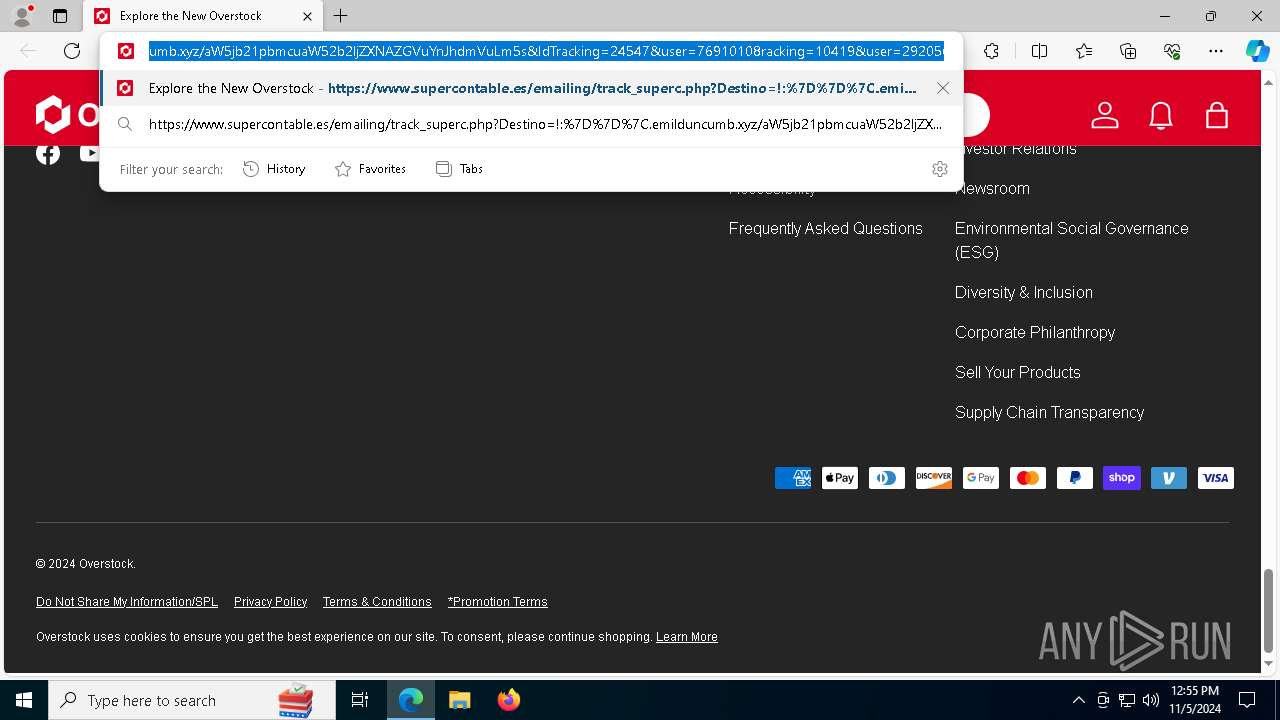
Task: Click the Apple Pay payment icon
Action: [x=840, y=478]
